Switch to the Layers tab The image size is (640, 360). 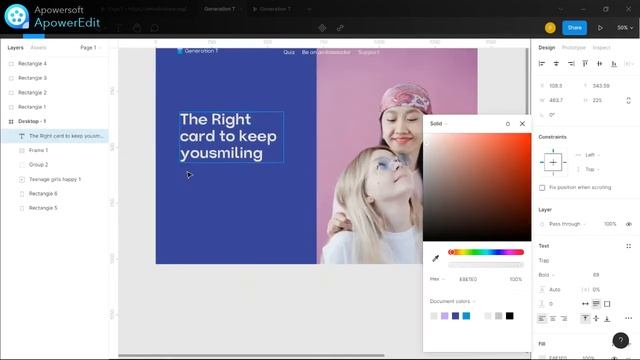pos(16,48)
